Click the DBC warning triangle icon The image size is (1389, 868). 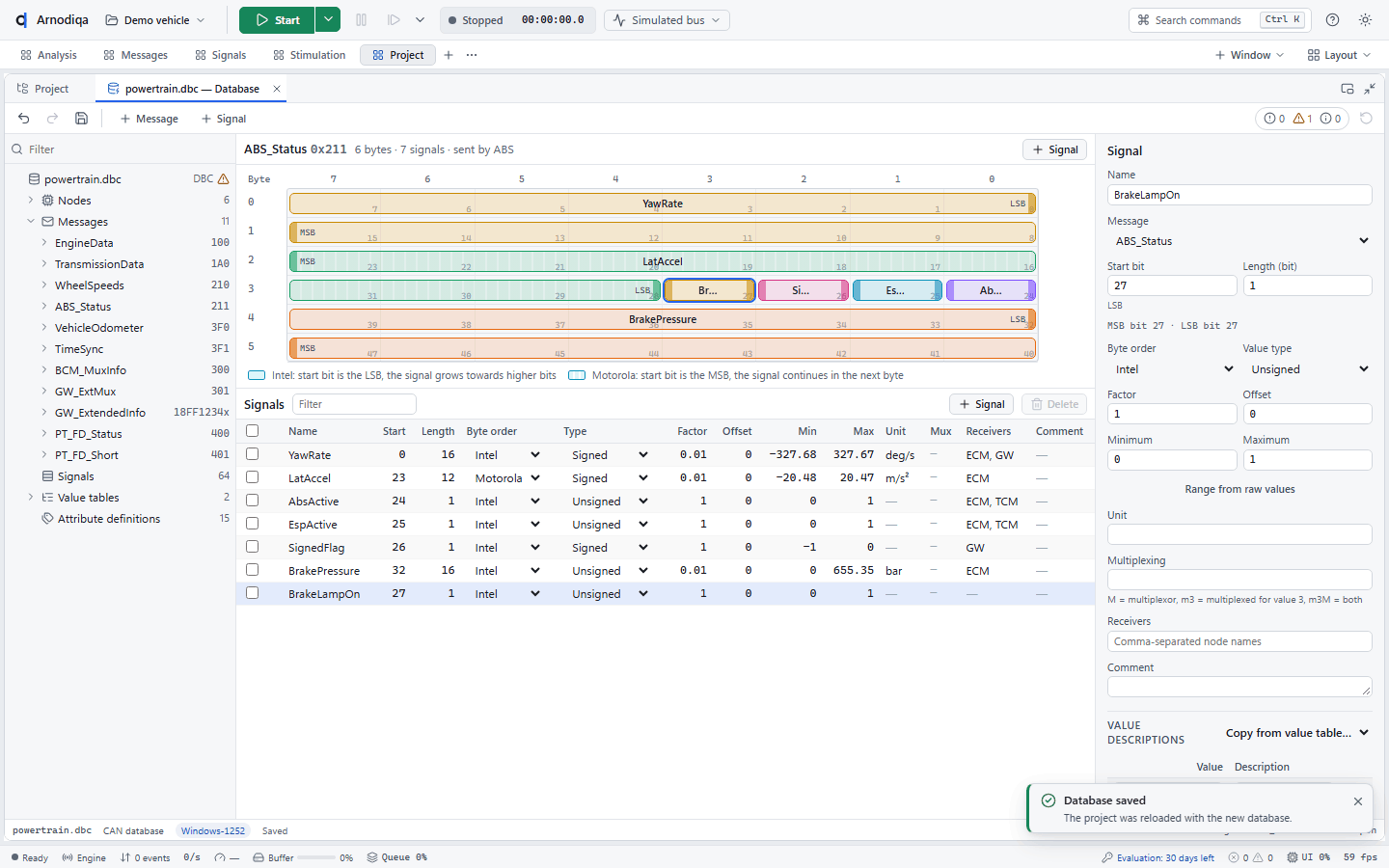[224, 179]
